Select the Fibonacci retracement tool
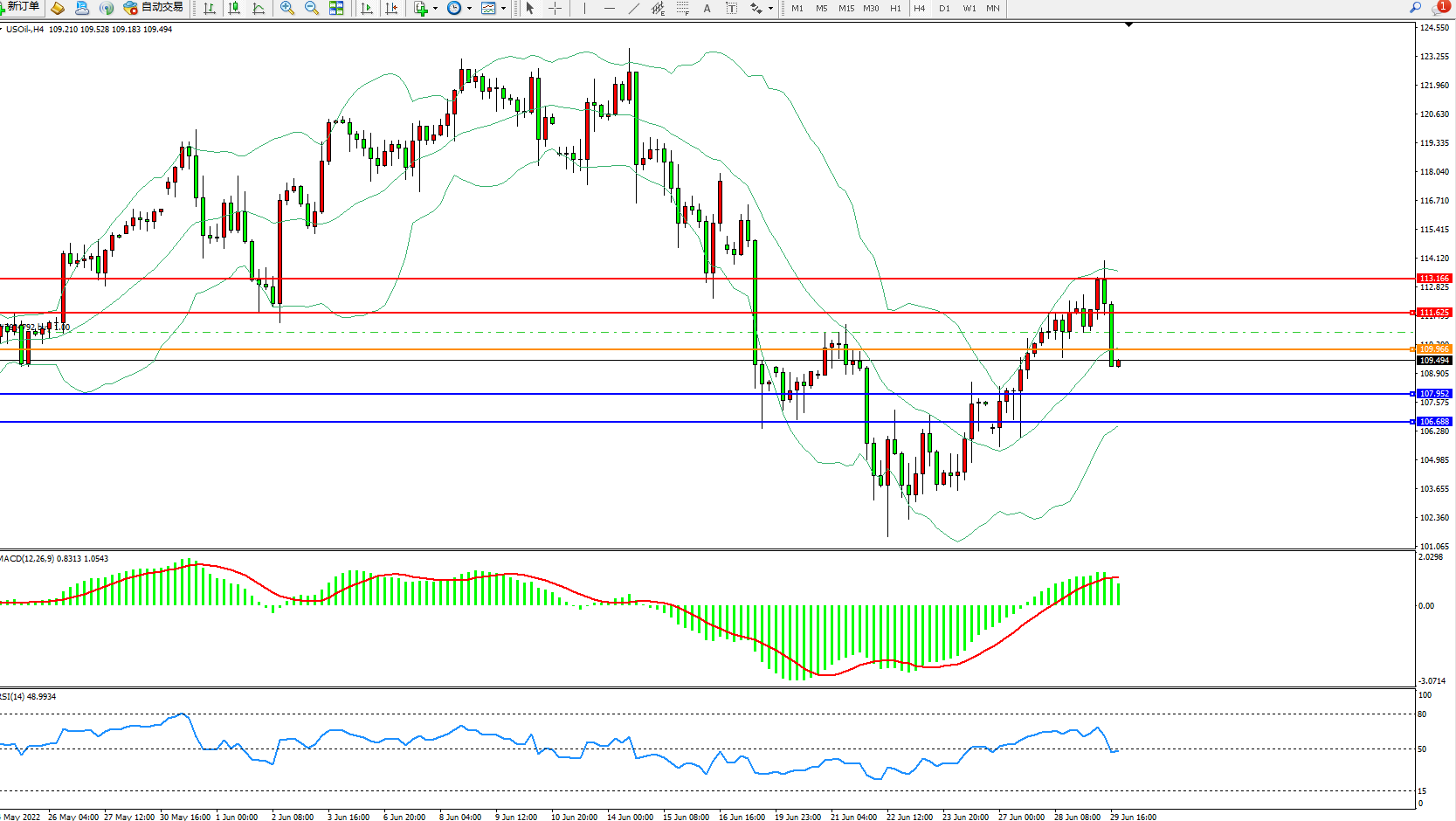This screenshot has height=821, width=1456. pos(683,8)
